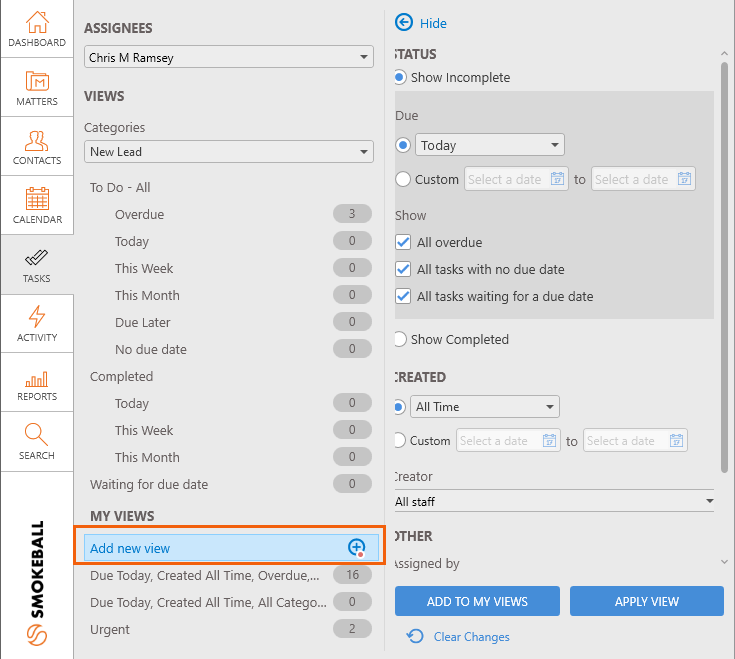Open the Activity section
The height and width of the screenshot is (659, 735).
tap(37, 324)
